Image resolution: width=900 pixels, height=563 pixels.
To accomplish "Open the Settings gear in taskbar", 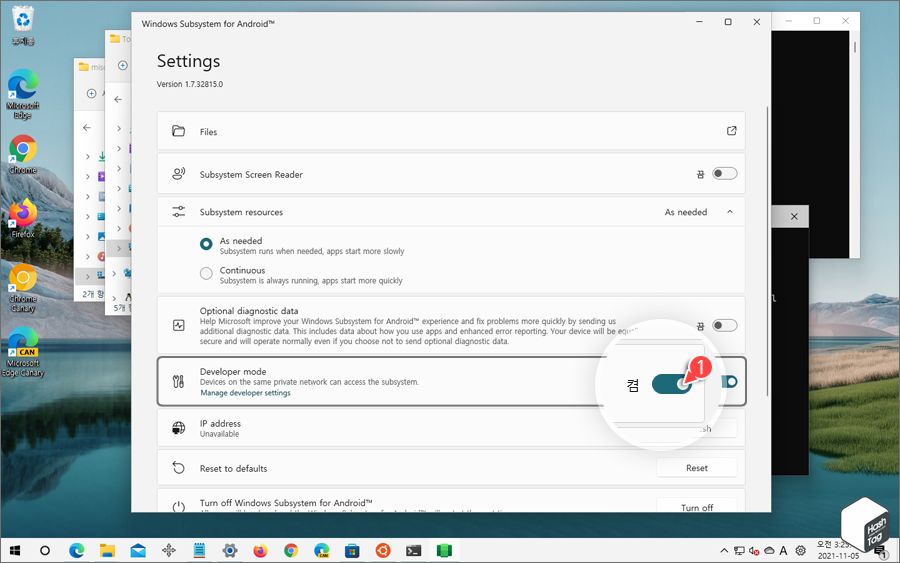I will pos(230,551).
